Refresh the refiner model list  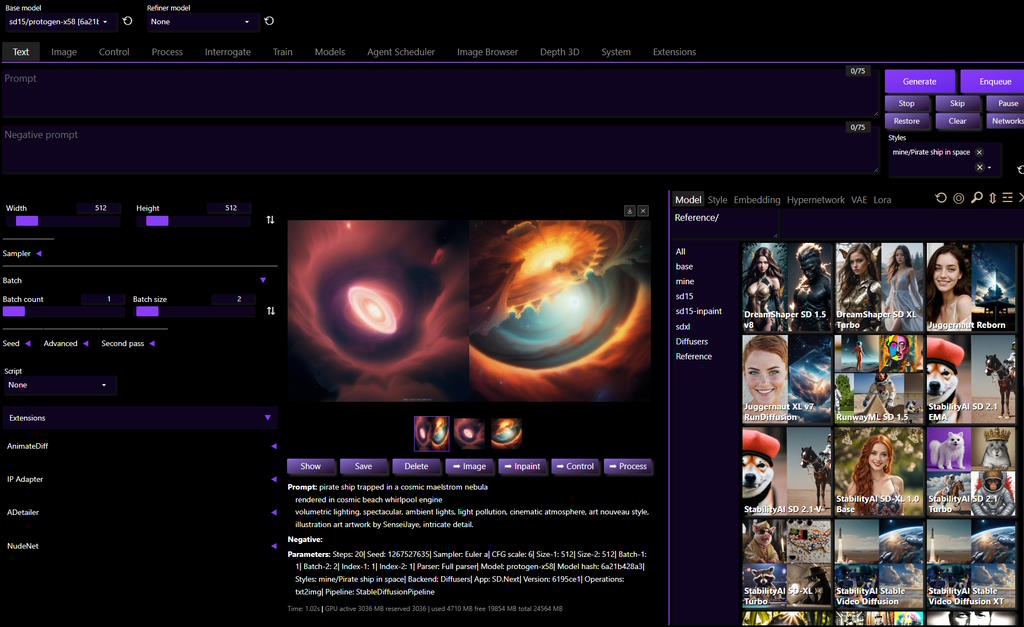269,21
